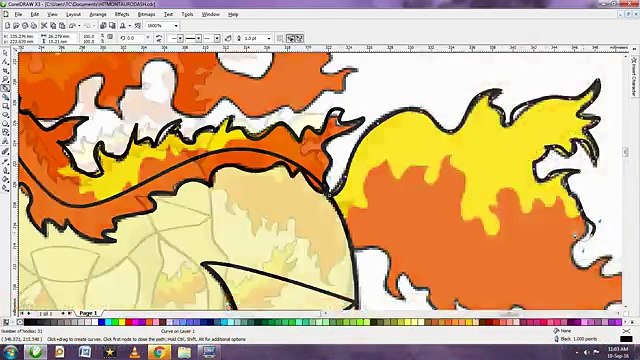Image resolution: width=640 pixels, height=360 pixels.
Task: Open the Text menu
Action: (168, 14)
